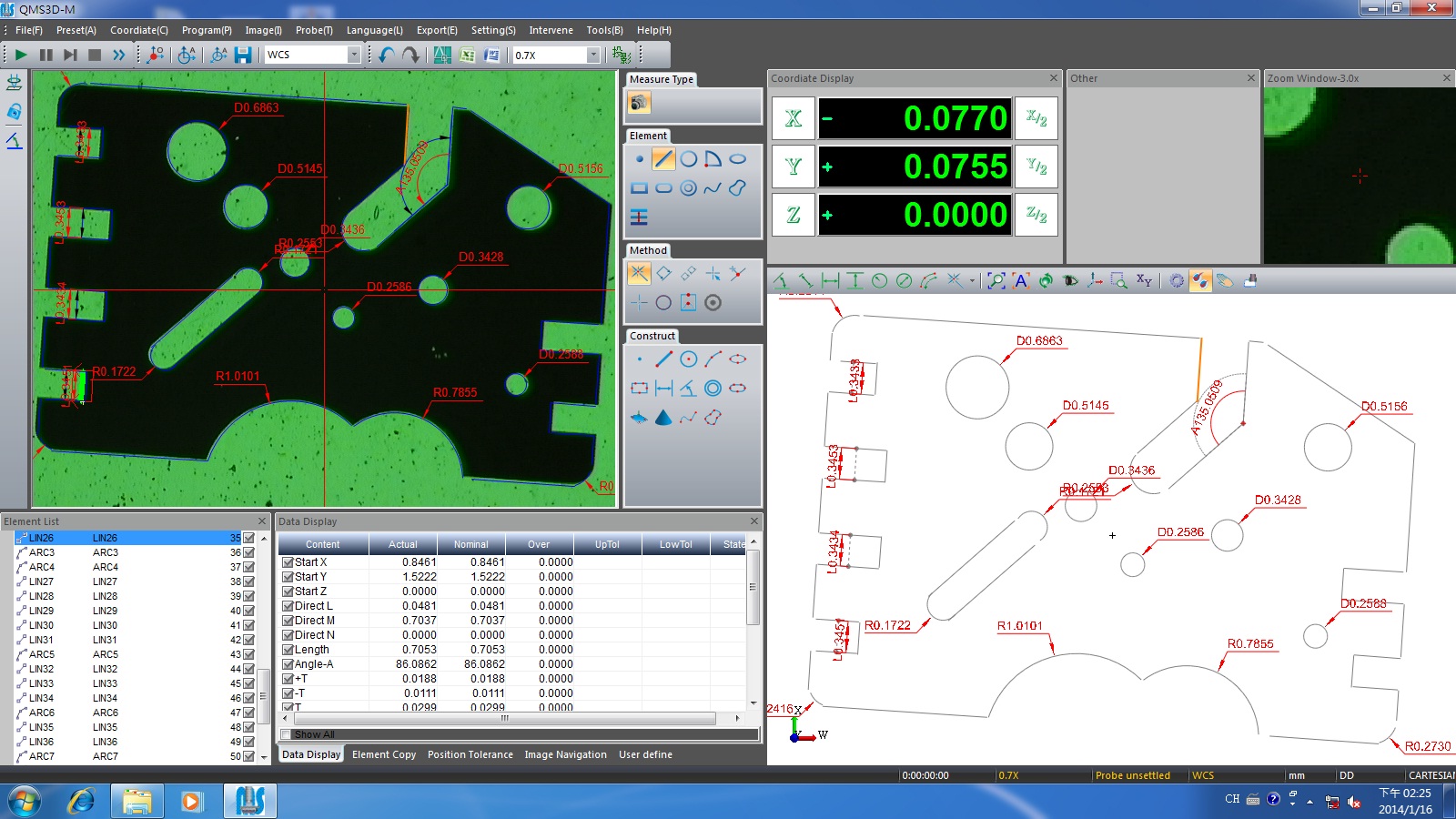The height and width of the screenshot is (819, 1456).
Task: Open the WCS coordinate system dropdown
Action: click(x=354, y=56)
